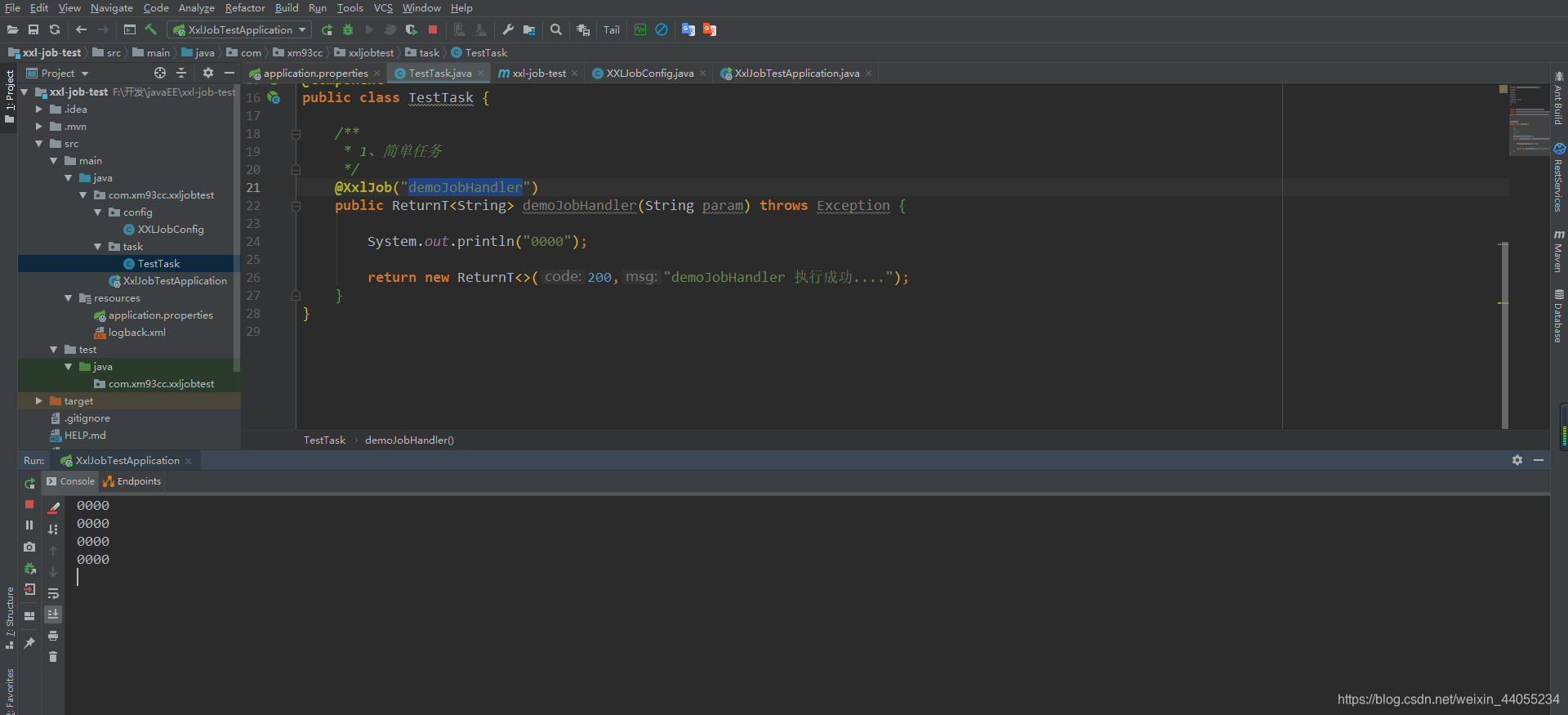
Task: Toggle soft-wrap in console
Action: point(53,593)
